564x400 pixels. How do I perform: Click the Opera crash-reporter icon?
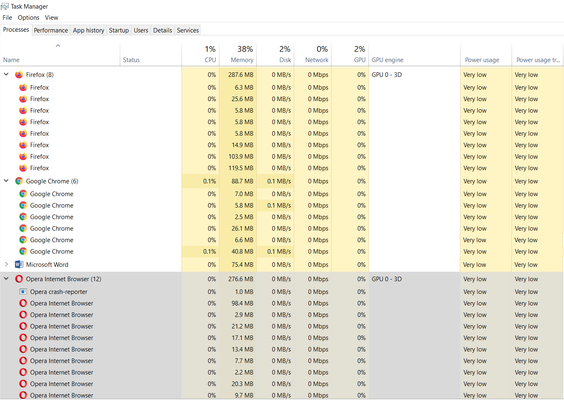coord(23,292)
